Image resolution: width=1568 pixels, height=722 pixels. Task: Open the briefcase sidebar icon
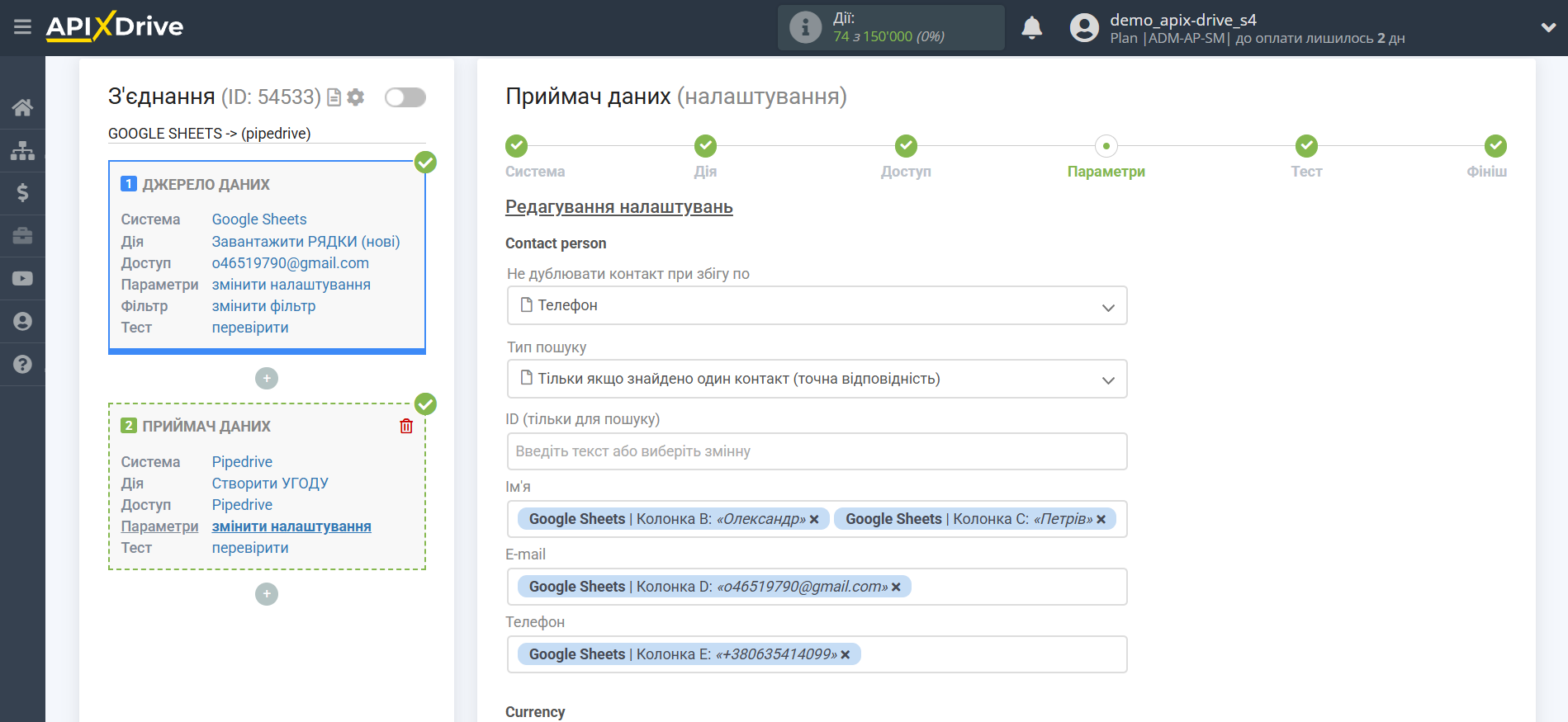point(22,236)
